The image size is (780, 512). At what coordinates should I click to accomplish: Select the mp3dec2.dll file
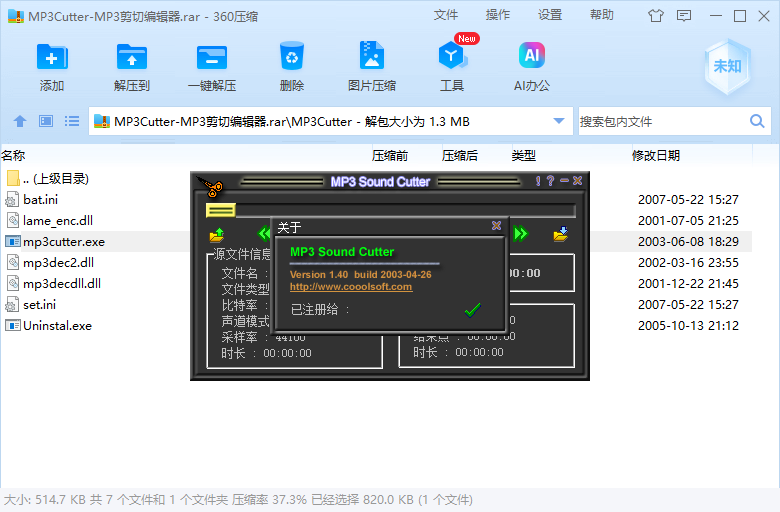pyautogui.click(x=49, y=263)
